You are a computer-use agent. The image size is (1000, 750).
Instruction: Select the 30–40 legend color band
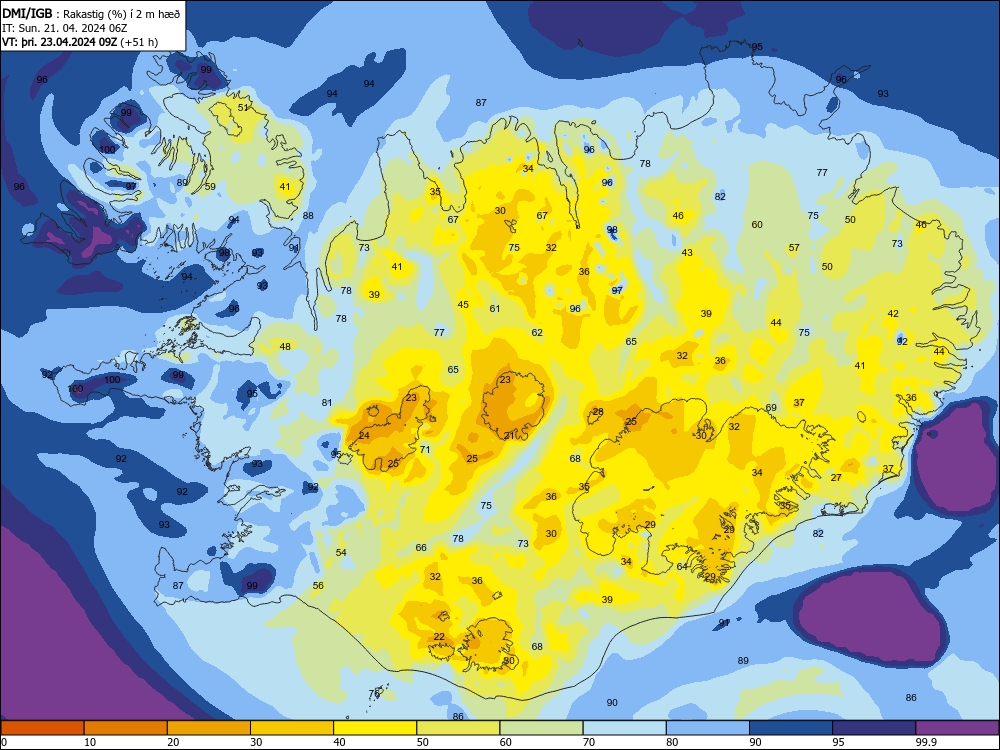(292, 728)
